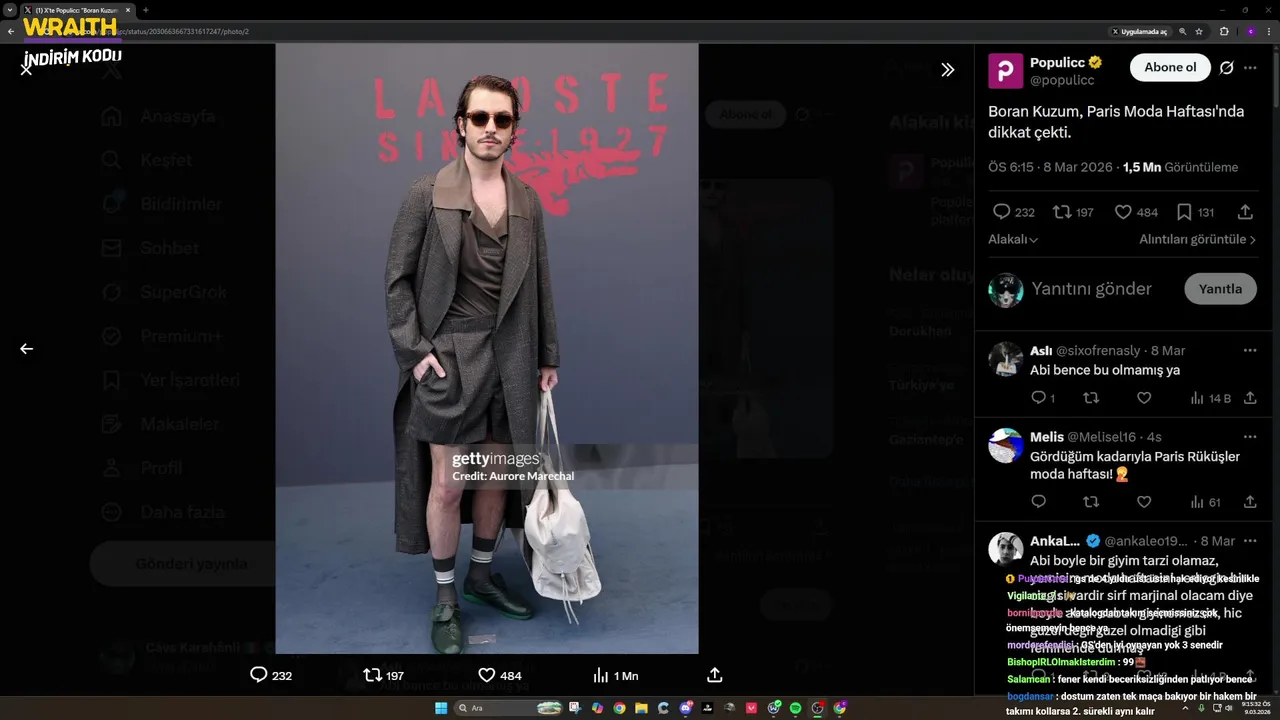The width and height of the screenshot is (1280, 720).
Task: Open the browser zoom magnifier icon
Action: tap(1183, 32)
